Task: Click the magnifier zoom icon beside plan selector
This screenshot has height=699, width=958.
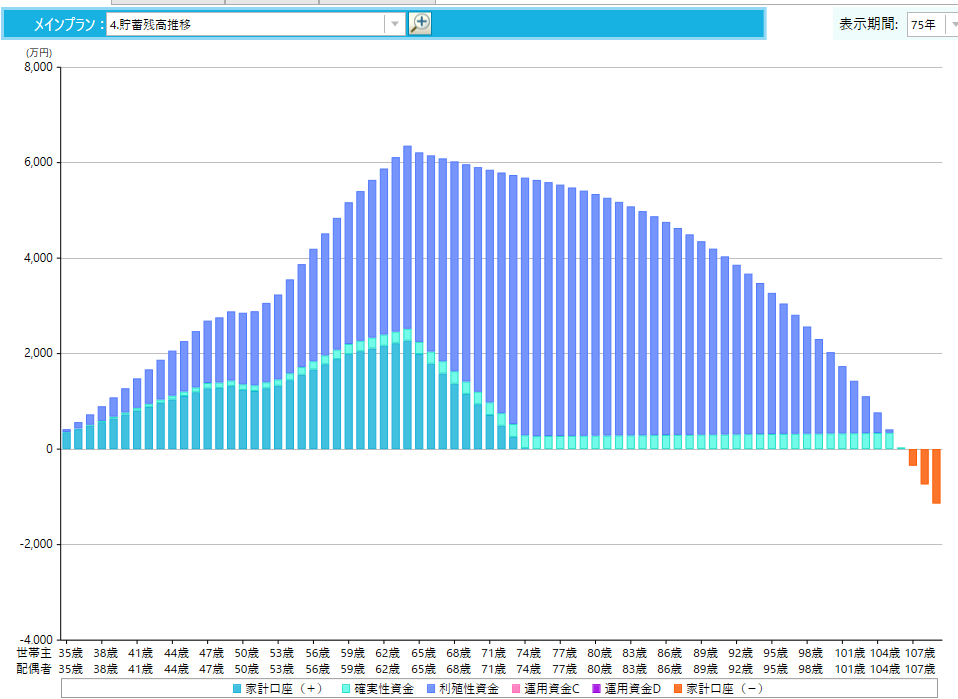Action: tap(420, 24)
